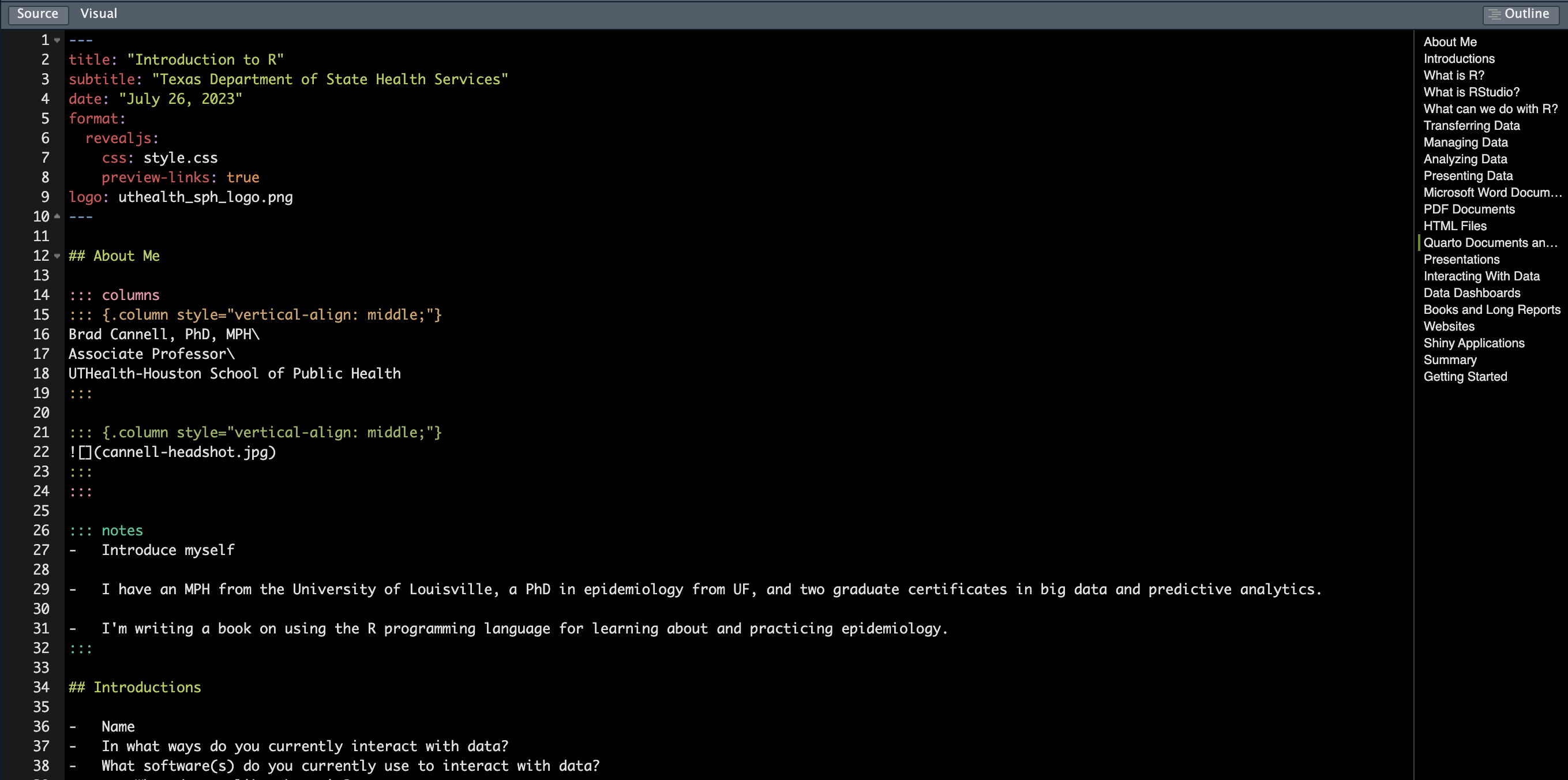1568x780 pixels.
Task: Click Books and Long Reports outline item
Action: [1491, 309]
